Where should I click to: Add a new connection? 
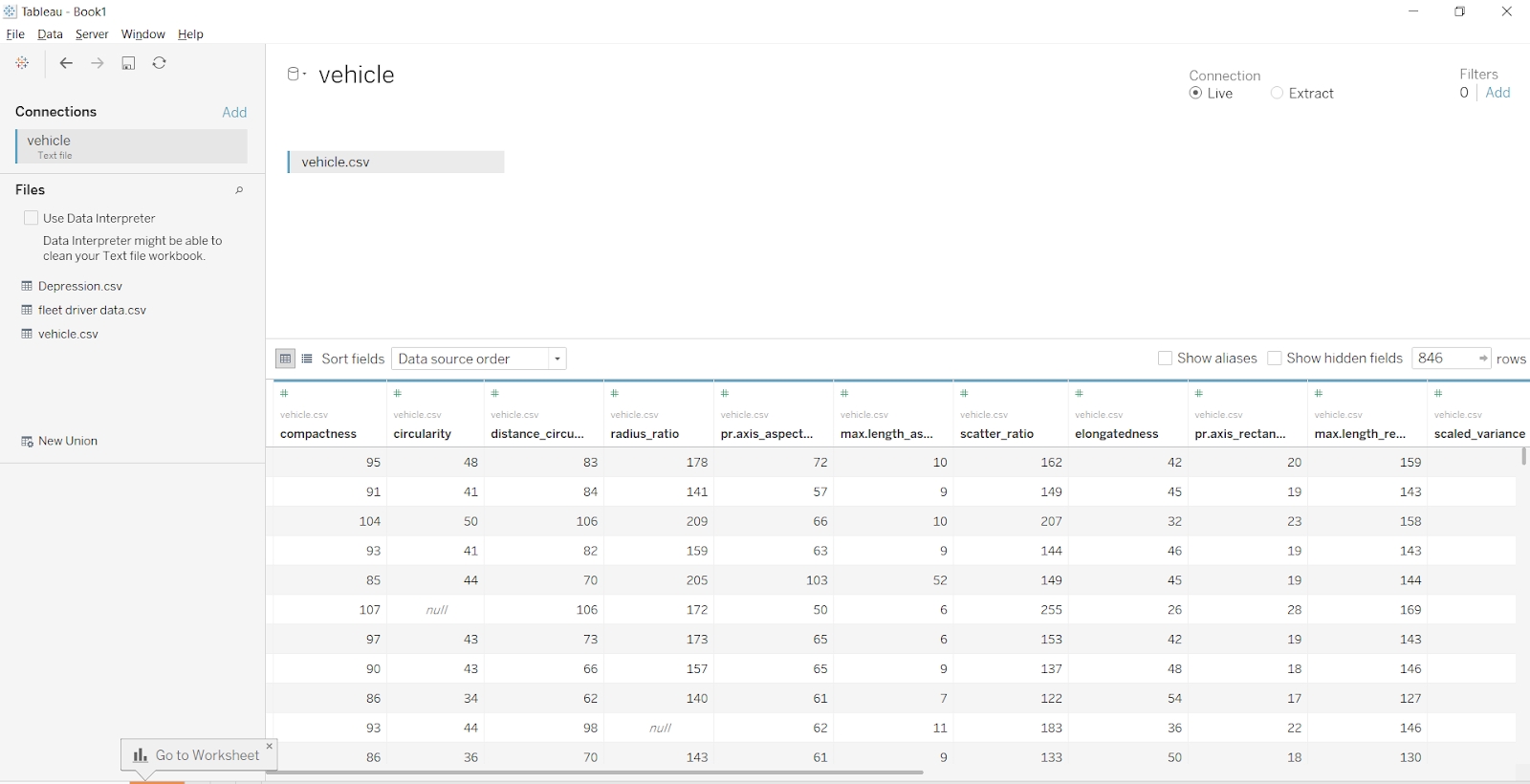click(x=234, y=112)
